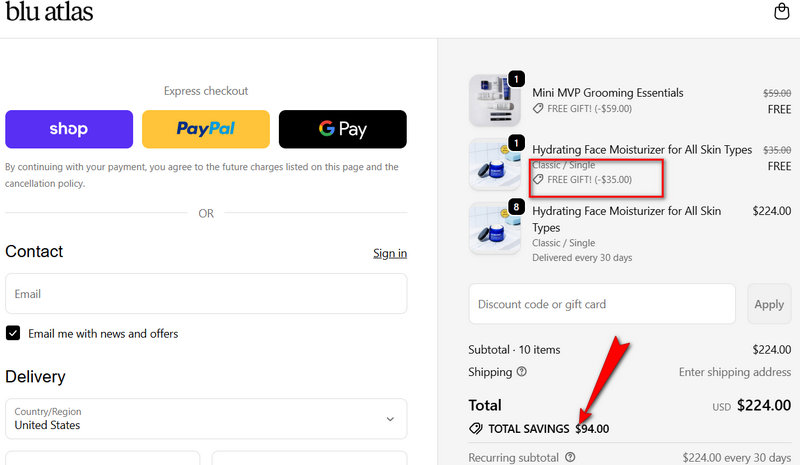Screen dimensions: 800x465
Task: Focus the Discount code or gift card field
Action: click(602, 304)
